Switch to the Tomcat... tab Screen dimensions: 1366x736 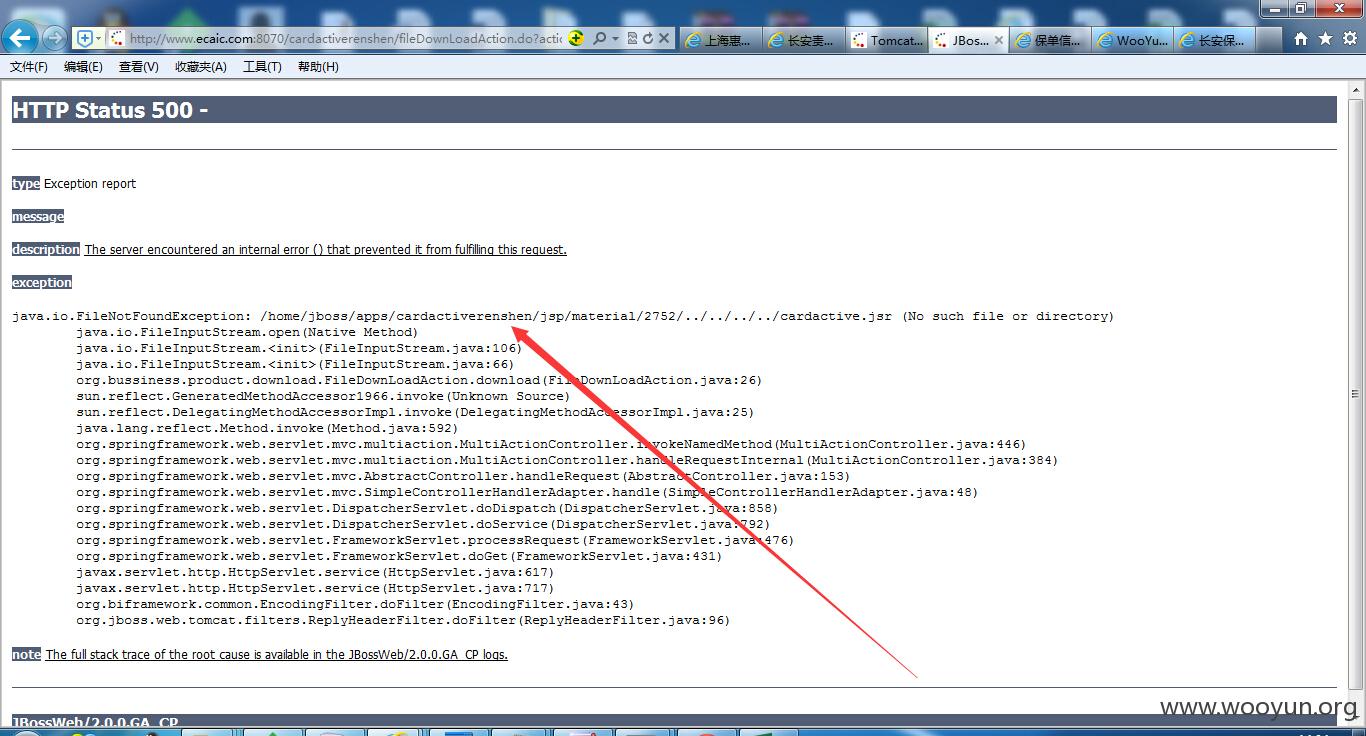tap(886, 40)
